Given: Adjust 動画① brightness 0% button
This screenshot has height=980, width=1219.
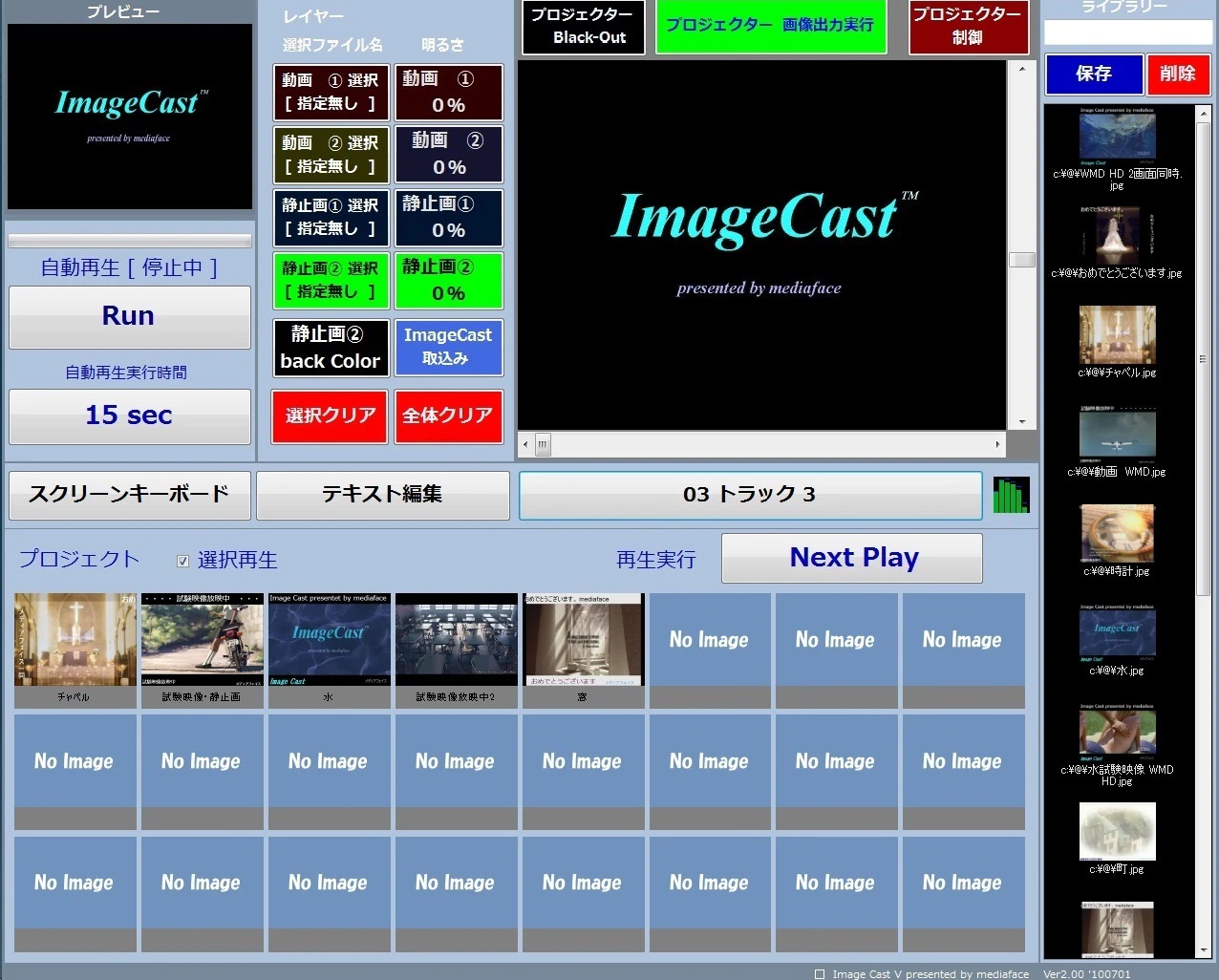Looking at the screenshot, I should 449,92.
